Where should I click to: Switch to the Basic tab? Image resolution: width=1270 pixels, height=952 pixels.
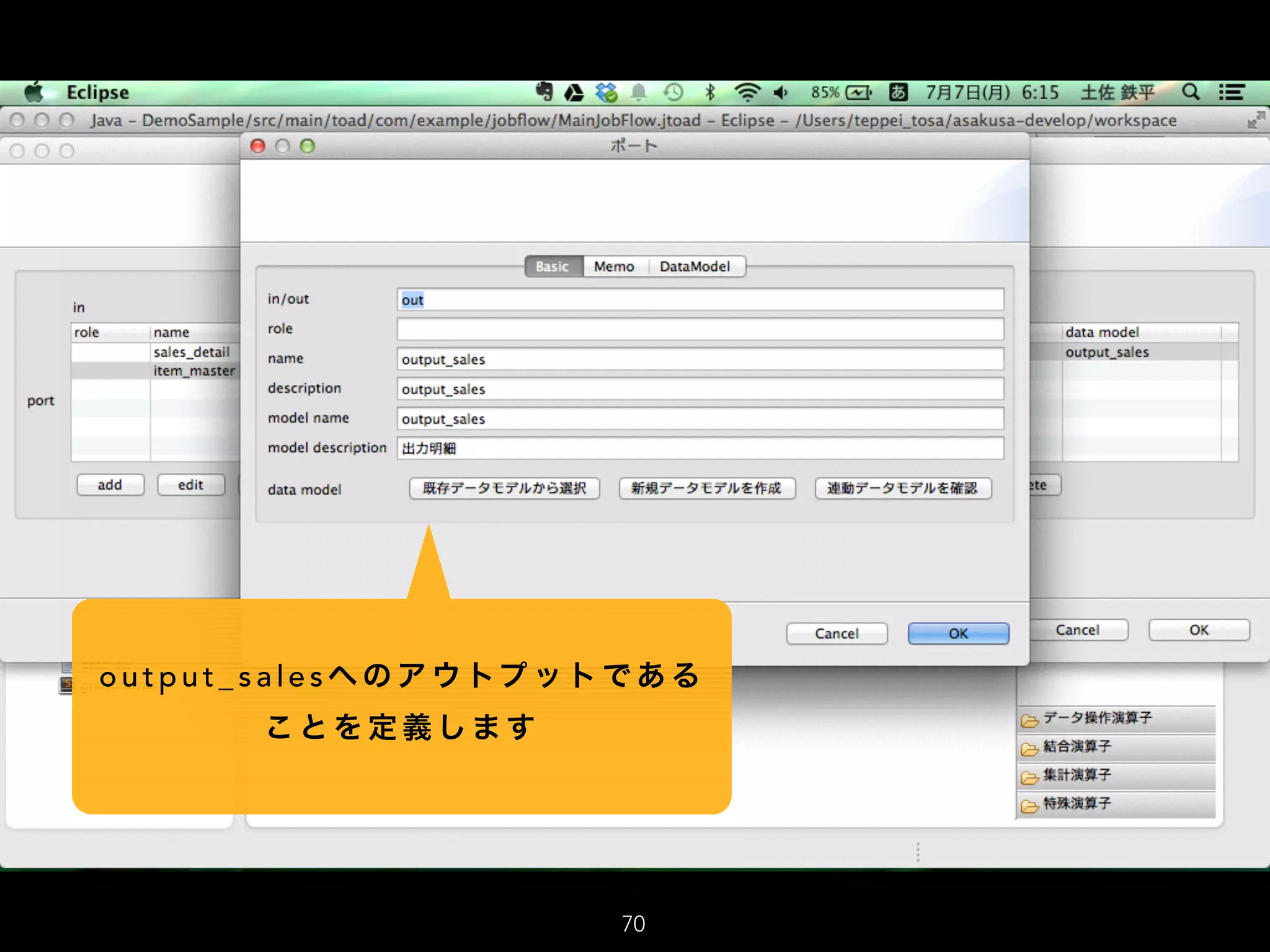[553, 267]
